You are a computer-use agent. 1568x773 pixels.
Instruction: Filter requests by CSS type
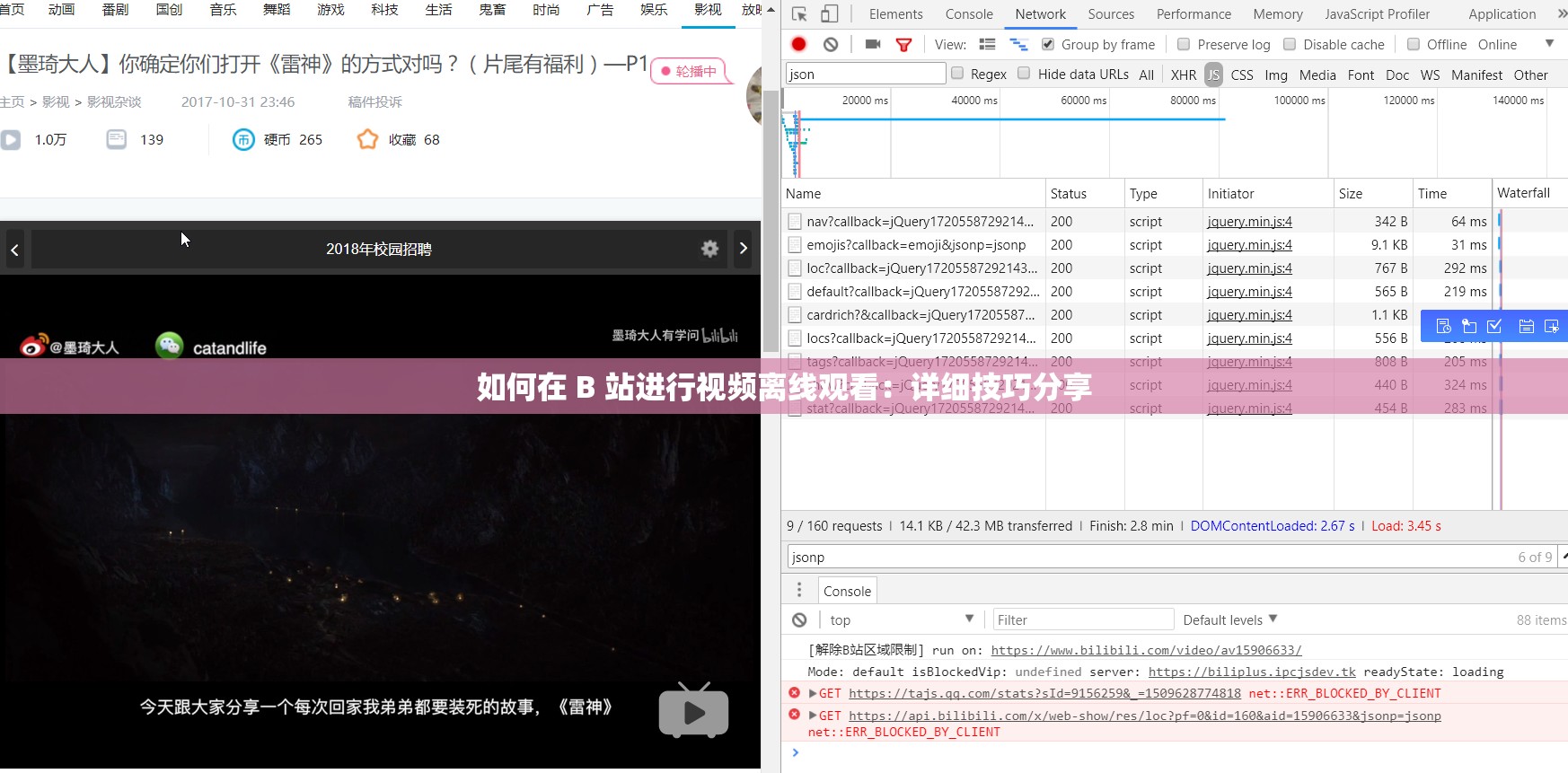[x=1241, y=75]
